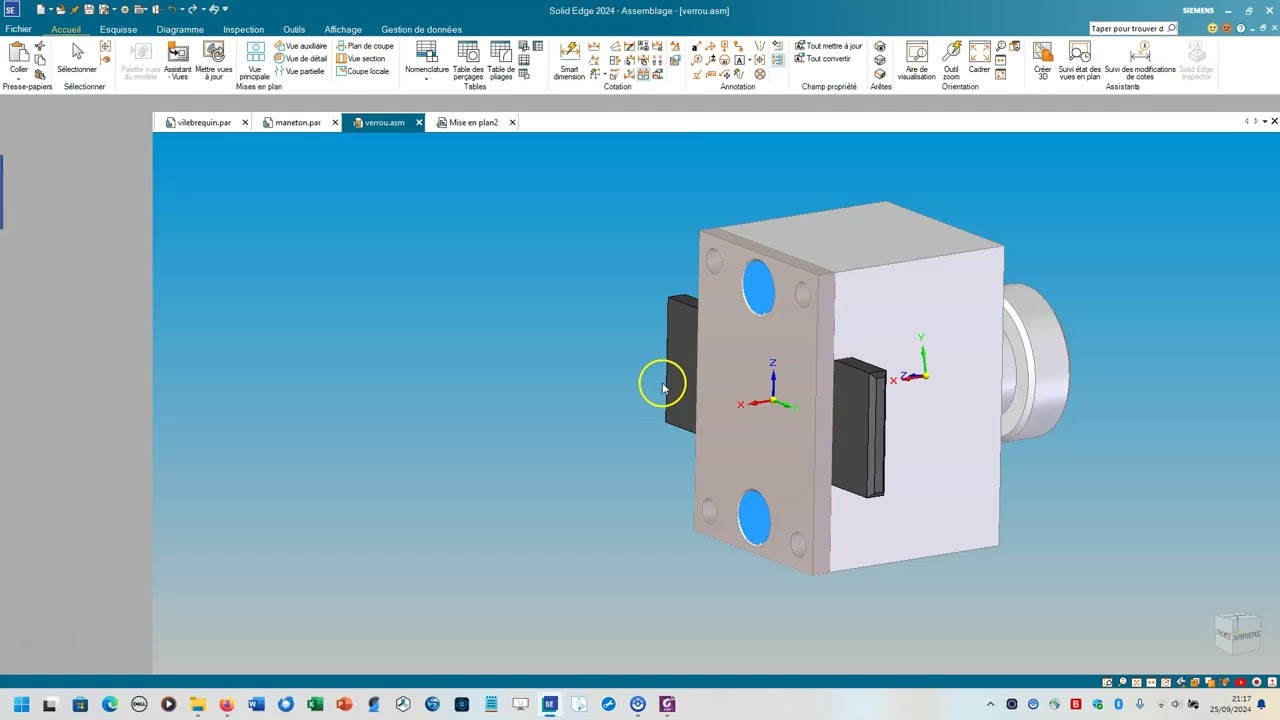Image resolution: width=1280 pixels, height=720 pixels.
Task: Click Tout convertir
Action: [823, 59]
